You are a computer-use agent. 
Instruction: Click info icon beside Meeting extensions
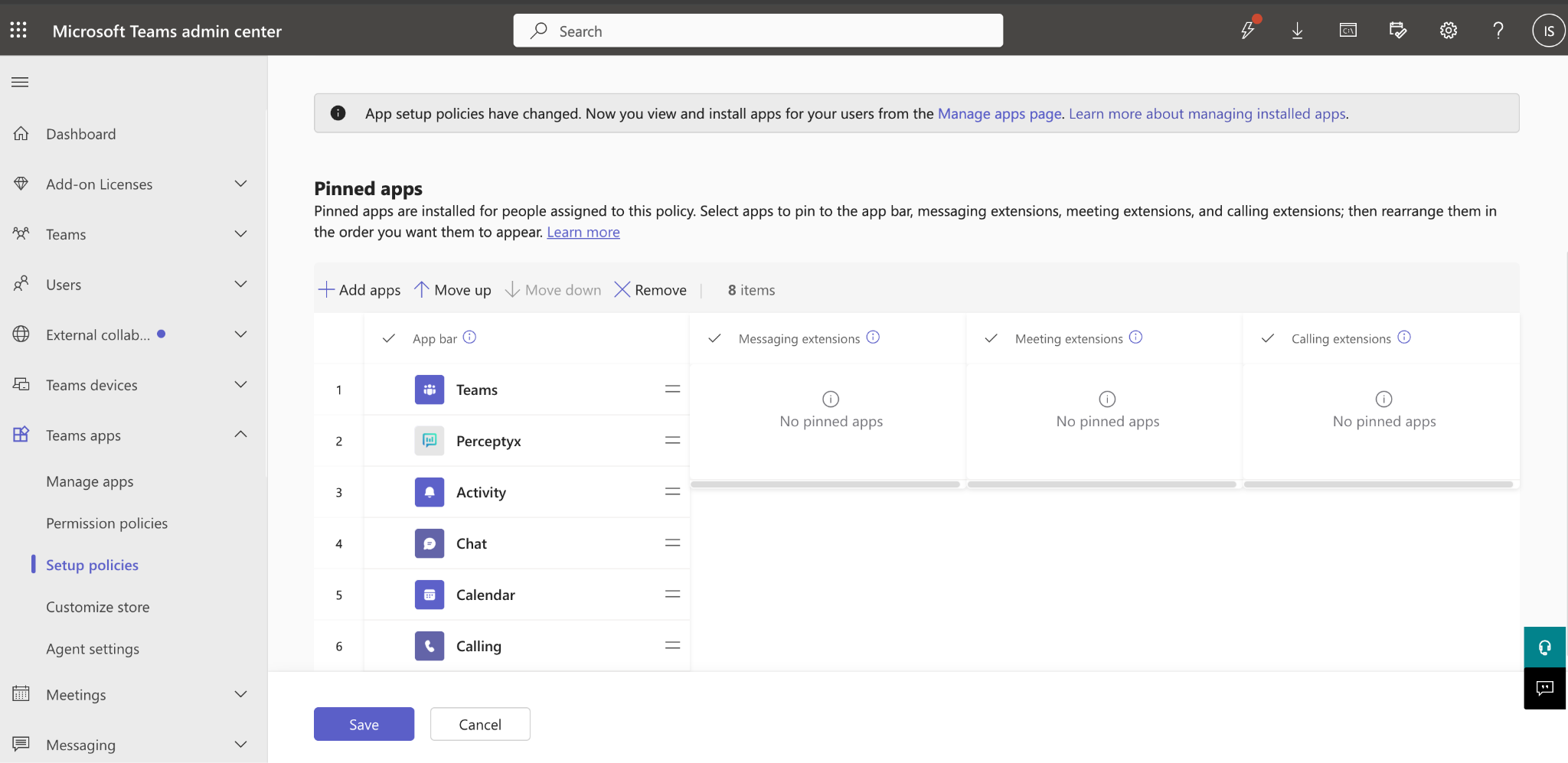click(x=1135, y=337)
